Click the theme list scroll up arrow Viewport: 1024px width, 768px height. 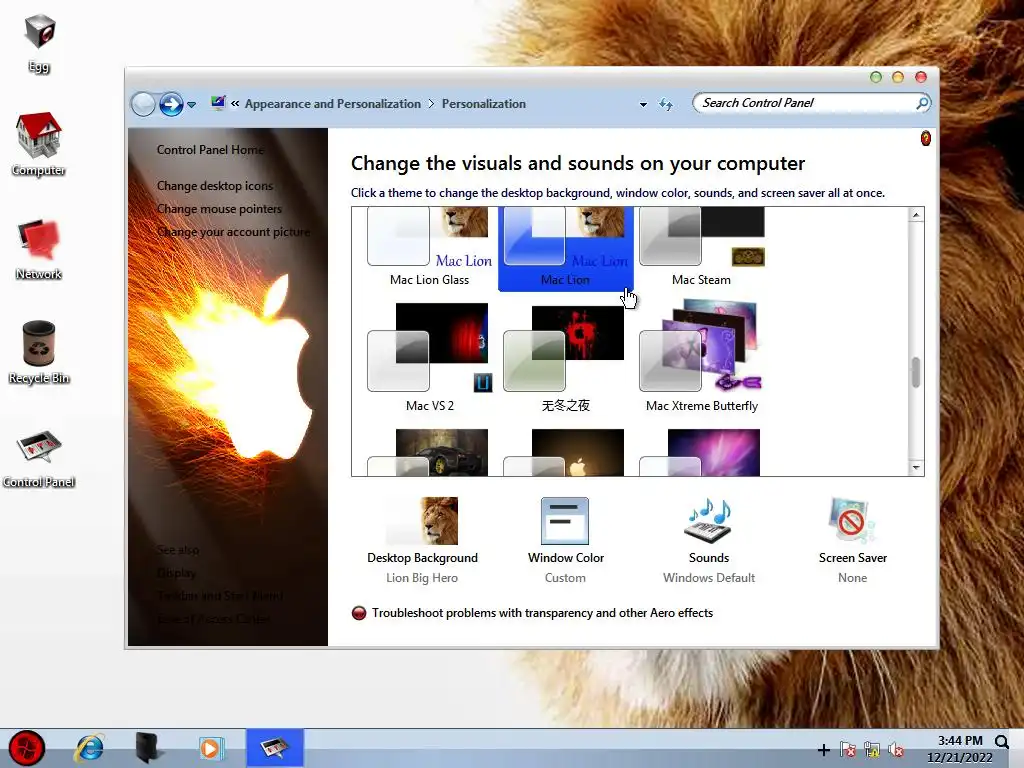(x=916, y=215)
